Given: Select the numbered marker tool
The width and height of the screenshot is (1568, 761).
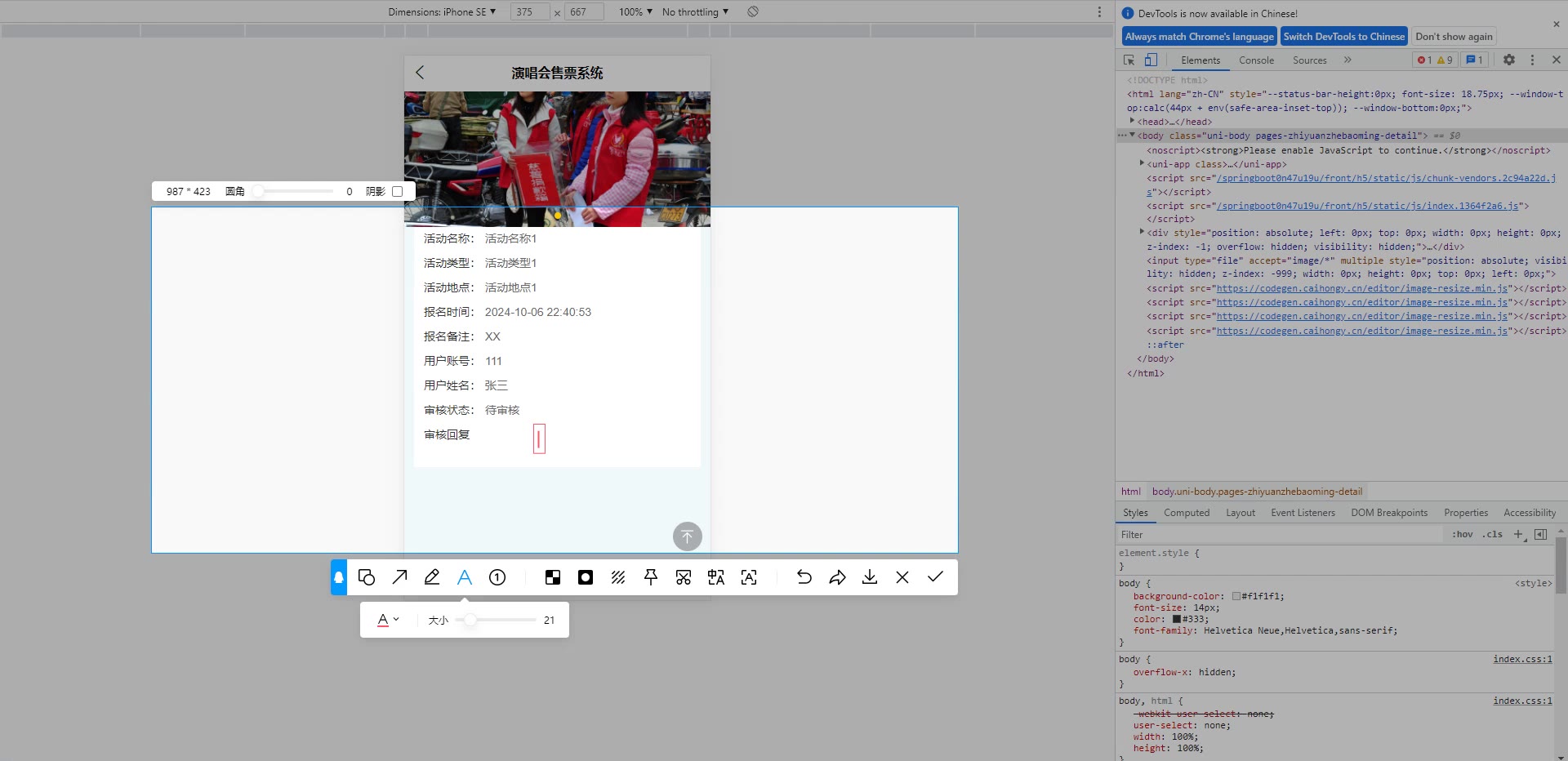Looking at the screenshot, I should (x=497, y=577).
